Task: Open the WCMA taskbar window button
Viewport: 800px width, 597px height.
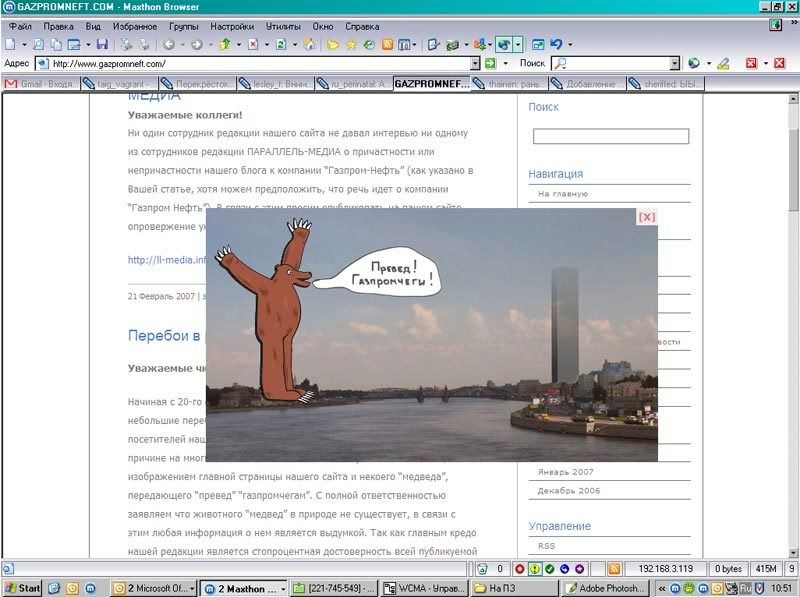Action: [424, 588]
